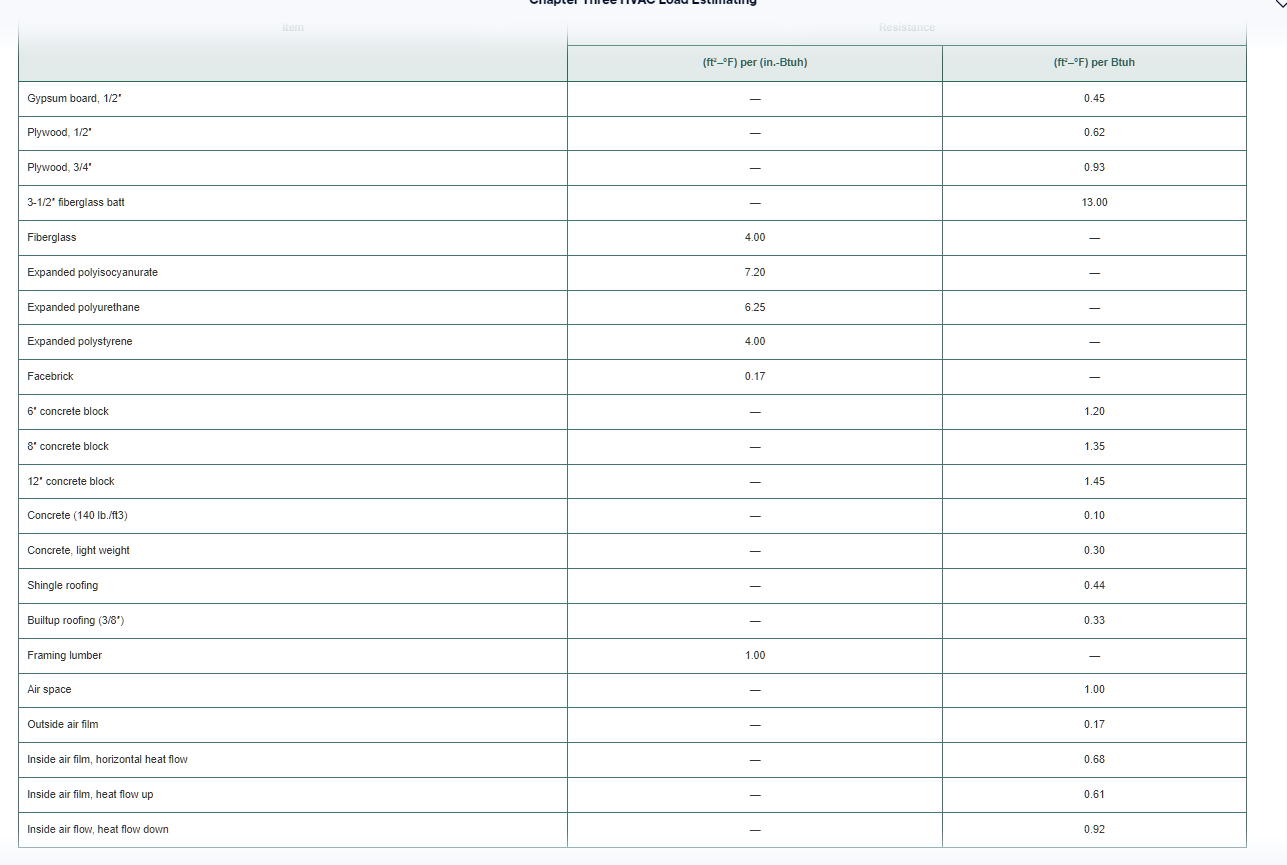This screenshot has height=865, width=1287.
Task: Click the 0.92 heat flow down value
Action: coord(1094,829)
